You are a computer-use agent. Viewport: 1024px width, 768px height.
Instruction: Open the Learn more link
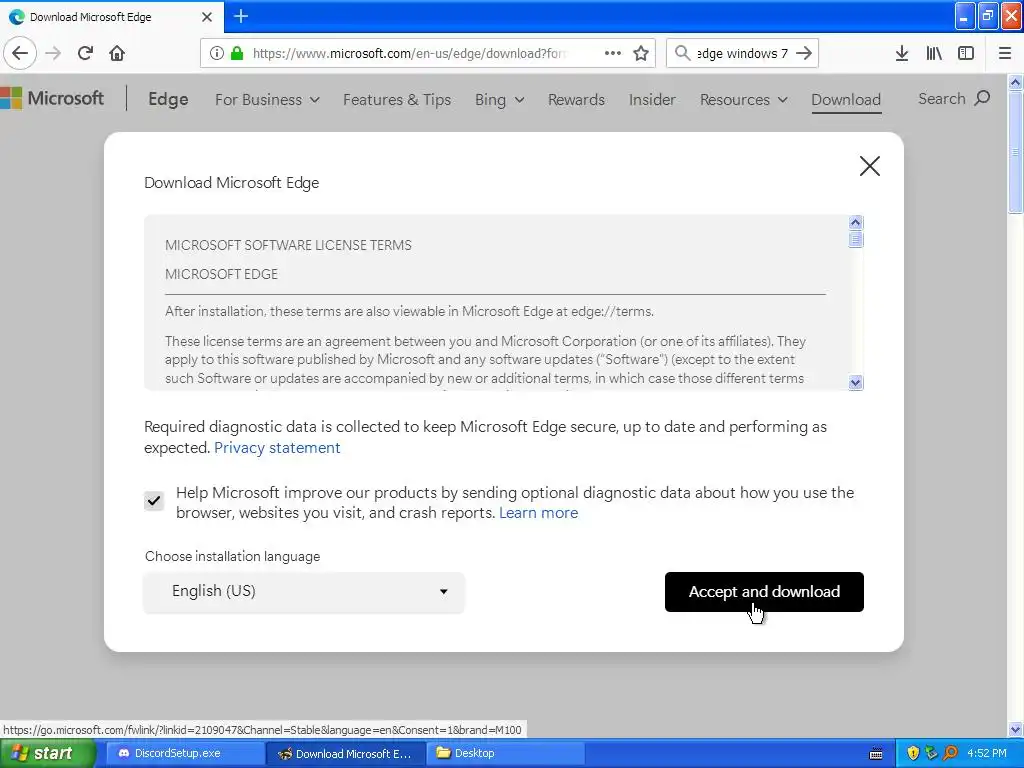(x=538, y=513)
